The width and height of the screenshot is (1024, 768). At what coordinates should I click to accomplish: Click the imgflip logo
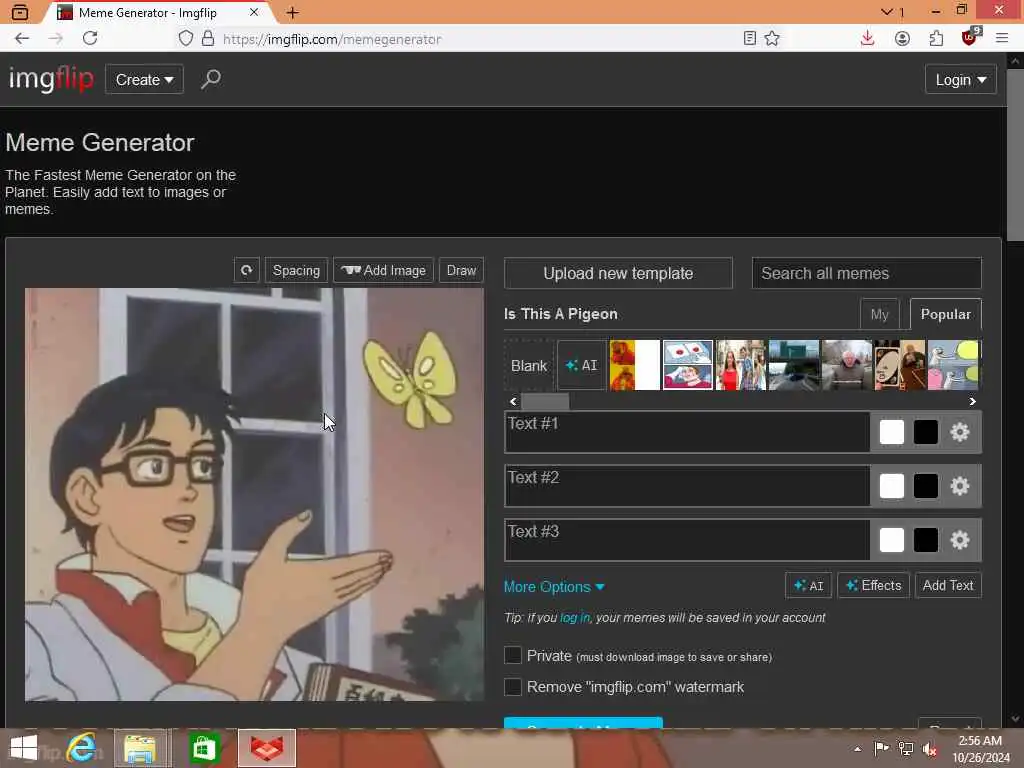(x=51, y=79)
